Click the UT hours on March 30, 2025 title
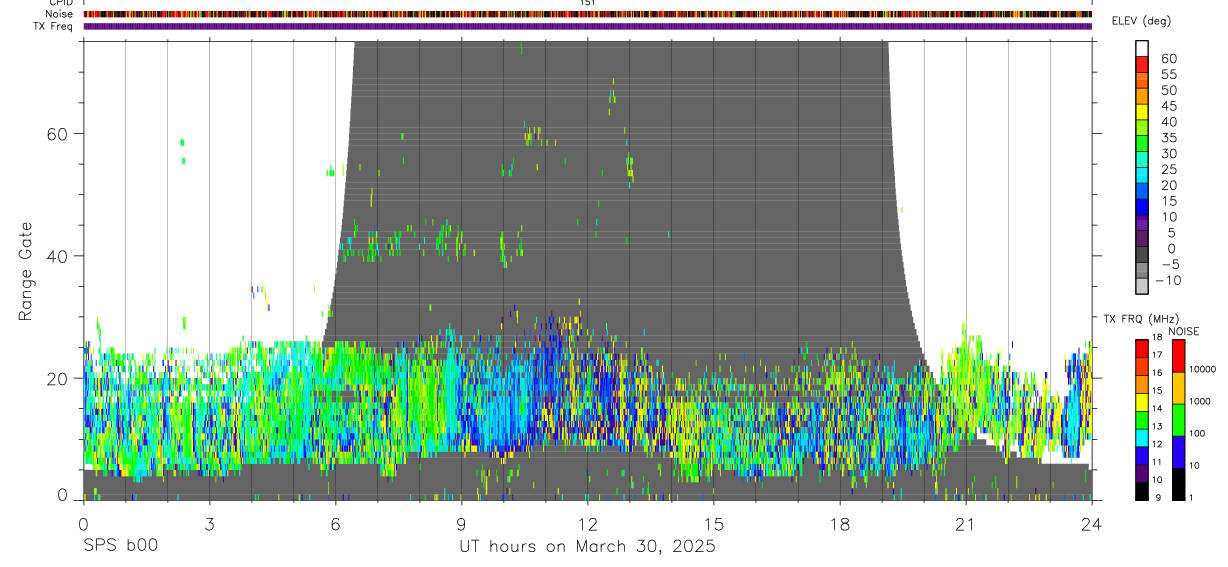The width and height of the screenshot is (1228, 567). click(587, 547)
